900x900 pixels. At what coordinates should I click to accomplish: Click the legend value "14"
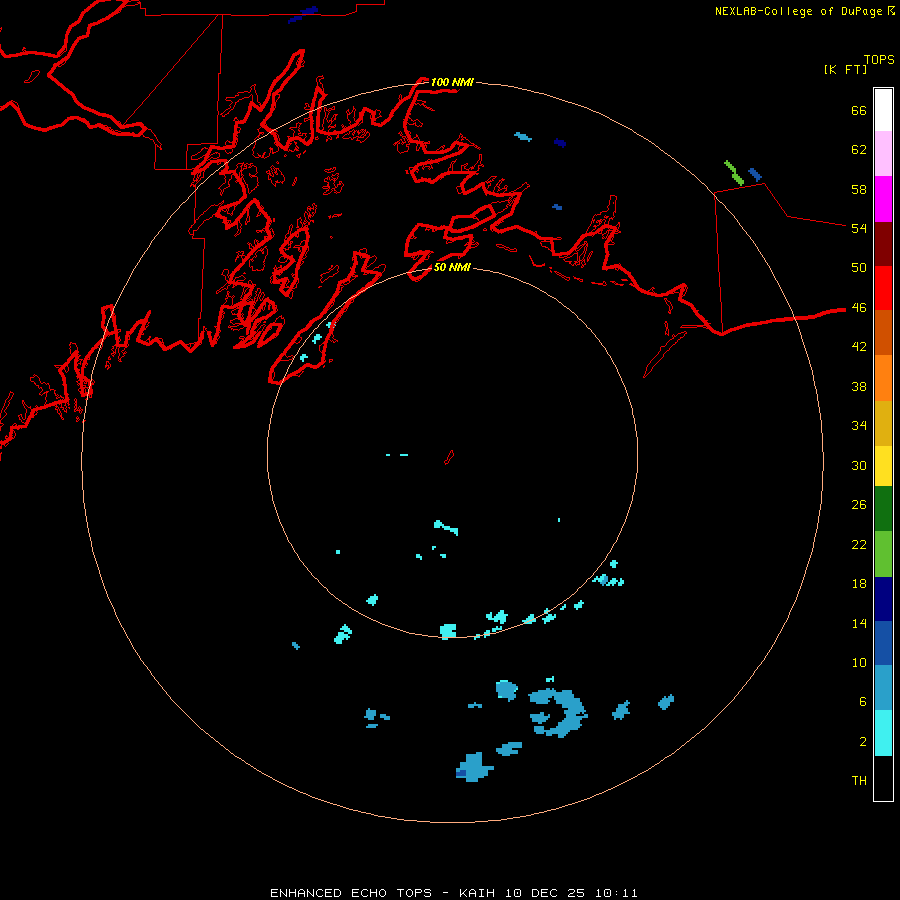tap(859, 623)
